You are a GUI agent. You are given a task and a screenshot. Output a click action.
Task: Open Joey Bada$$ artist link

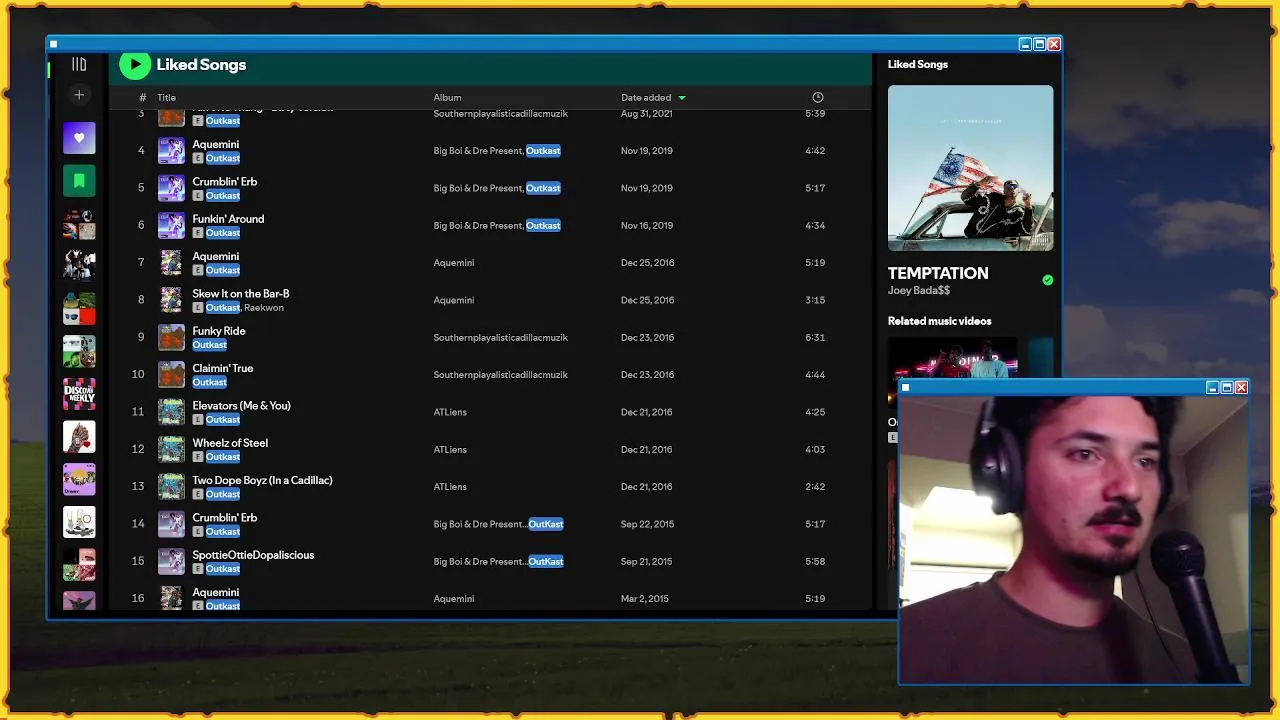pos(919,290)
